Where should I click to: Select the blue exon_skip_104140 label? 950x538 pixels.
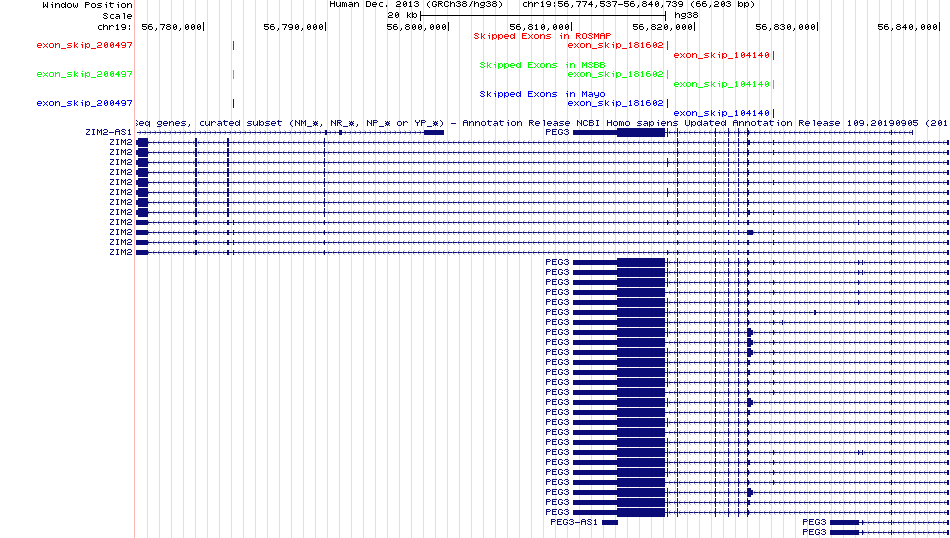pos(721,113)
